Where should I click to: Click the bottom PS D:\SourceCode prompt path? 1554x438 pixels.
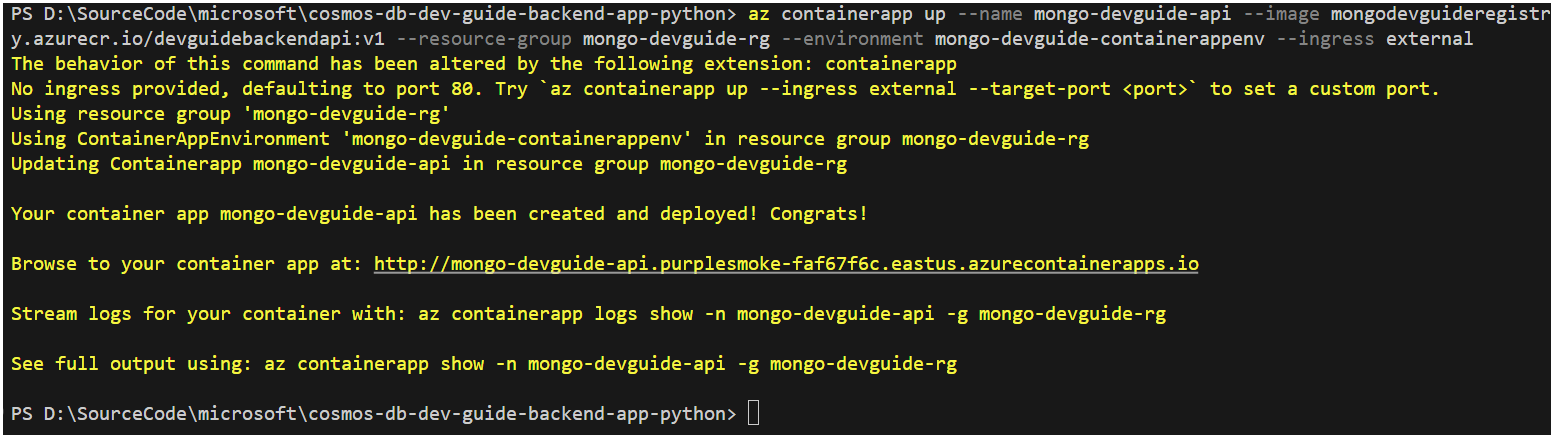(374, 414)
